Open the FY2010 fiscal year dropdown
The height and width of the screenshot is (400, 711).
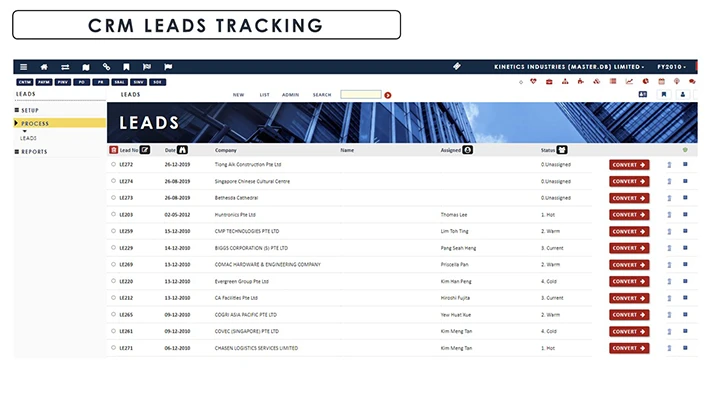pyautogui.click(x=672, y=67)
